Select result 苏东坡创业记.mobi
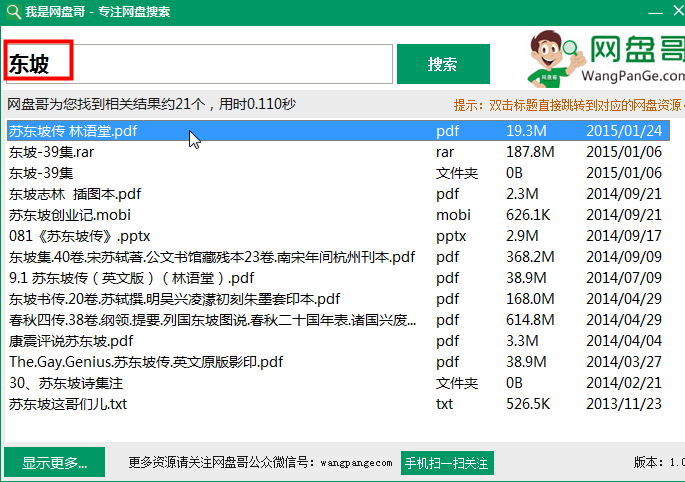 (338, 215)
